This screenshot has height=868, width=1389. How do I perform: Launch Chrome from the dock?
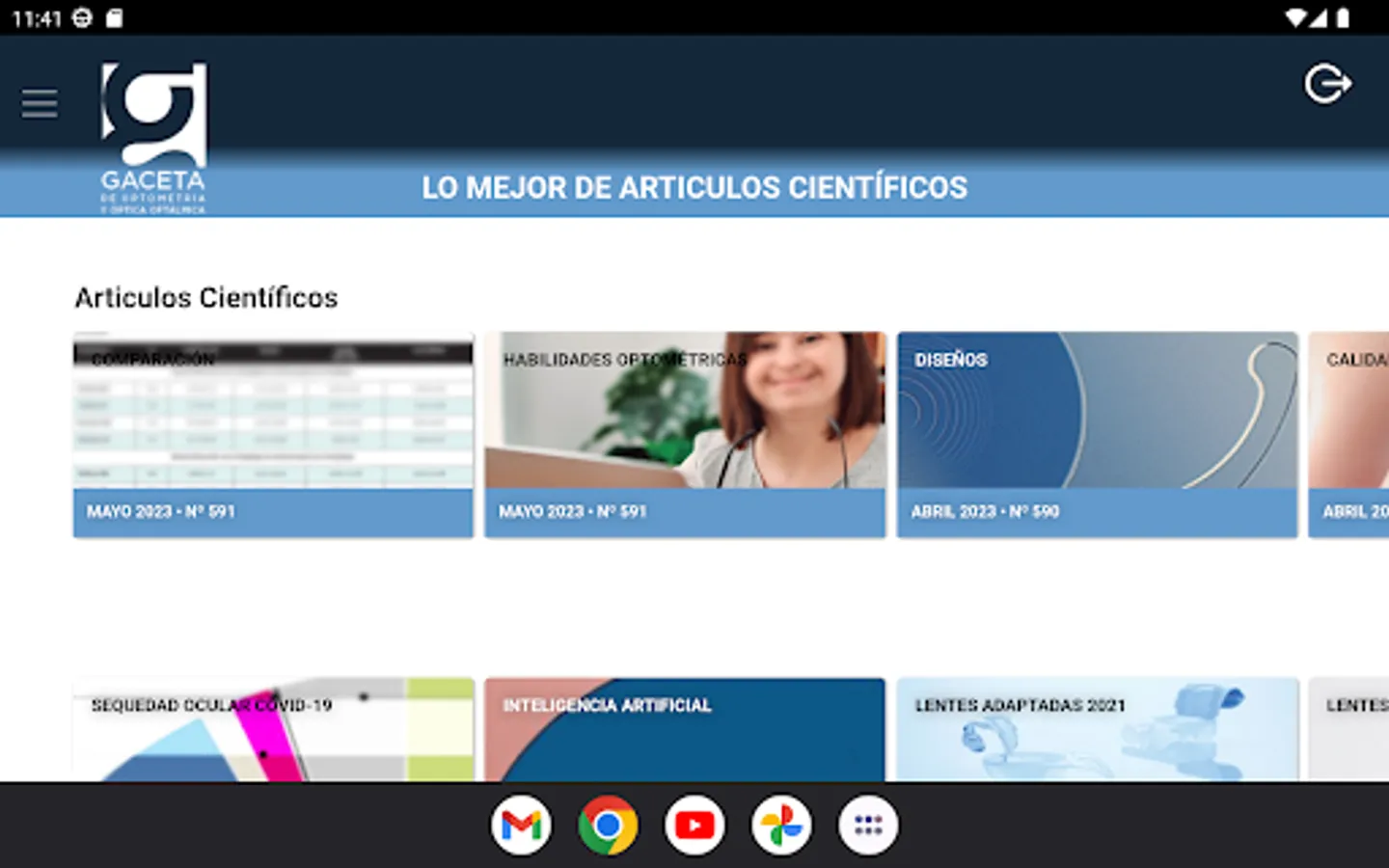point(608,826)
